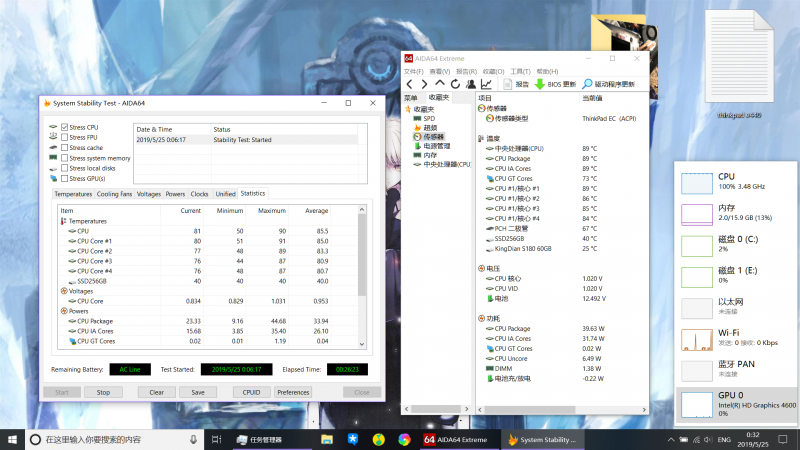800x450 pixels.
Task: Switch to the Cooling Fans tab
Action: (114, 194)
